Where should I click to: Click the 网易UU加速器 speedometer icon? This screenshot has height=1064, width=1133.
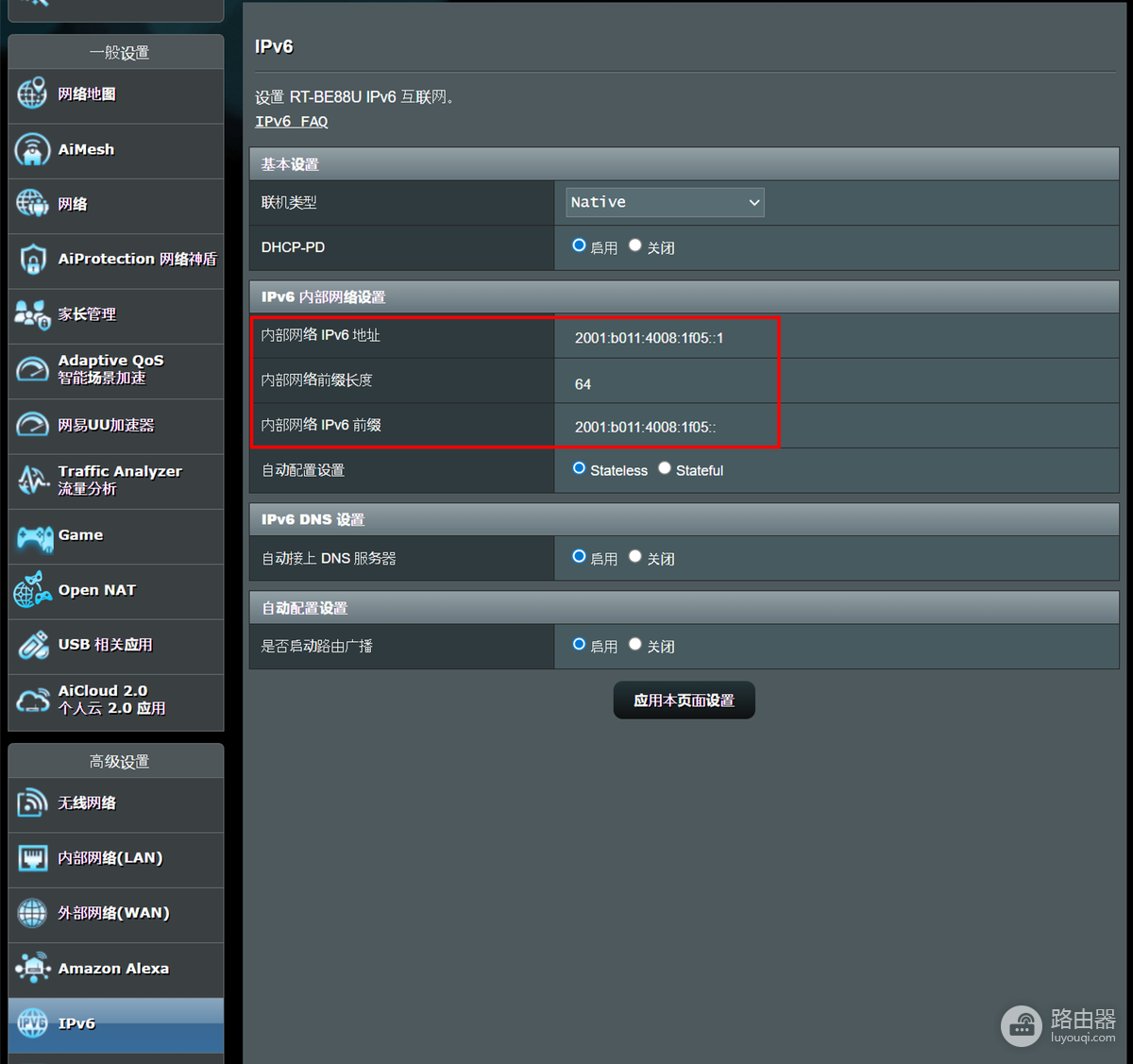tap(32, 425)
